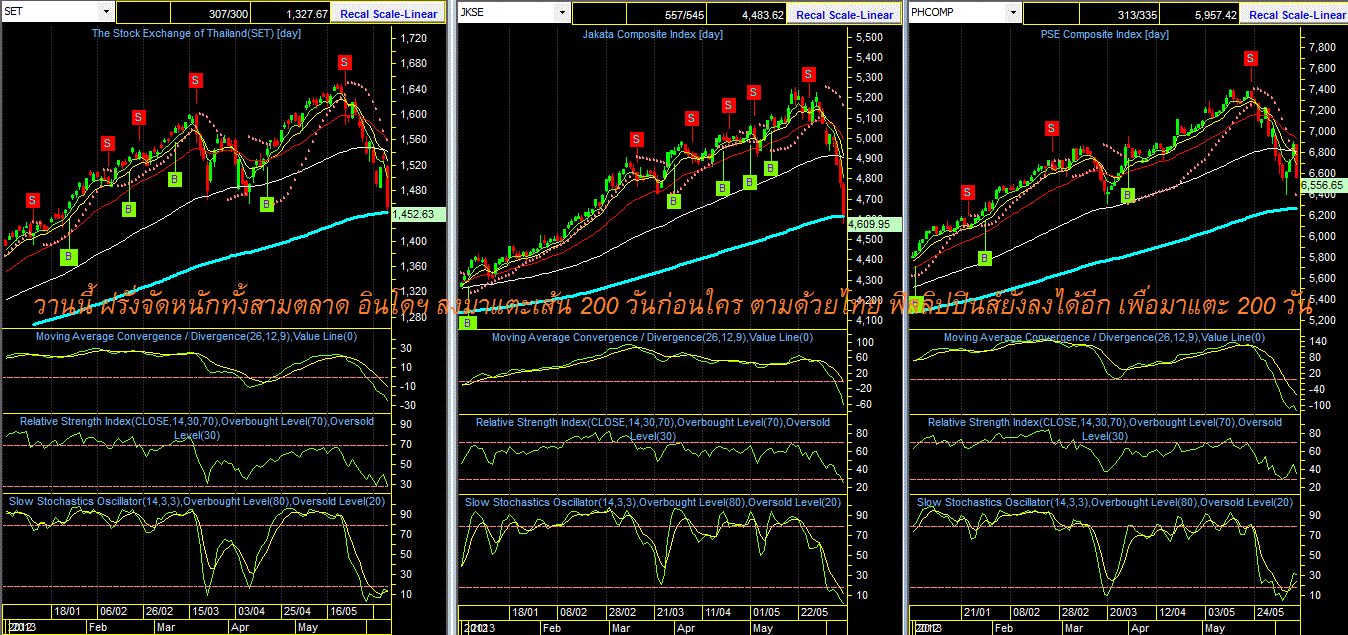1348x635 pixels.
Task: Click the 24/05 date on PHCOMP time axis
Action: point(1269,611)
